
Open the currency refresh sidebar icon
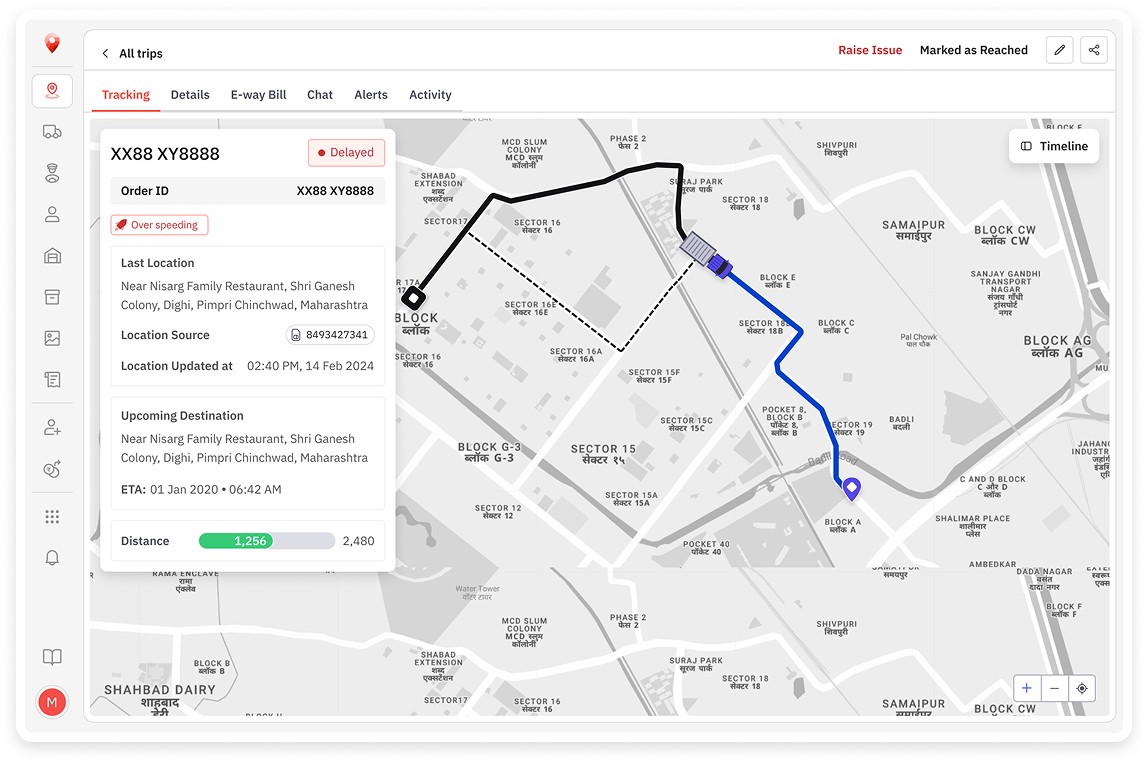tap(52, 469)
